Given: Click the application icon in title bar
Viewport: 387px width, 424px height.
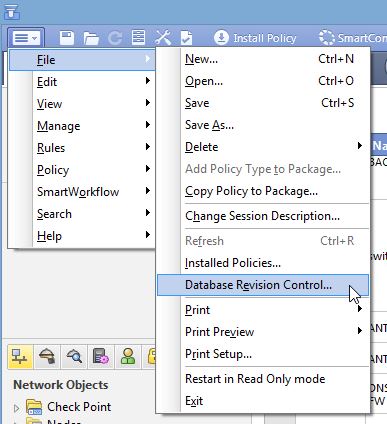Looking at the screenshot, I should 12,11.
